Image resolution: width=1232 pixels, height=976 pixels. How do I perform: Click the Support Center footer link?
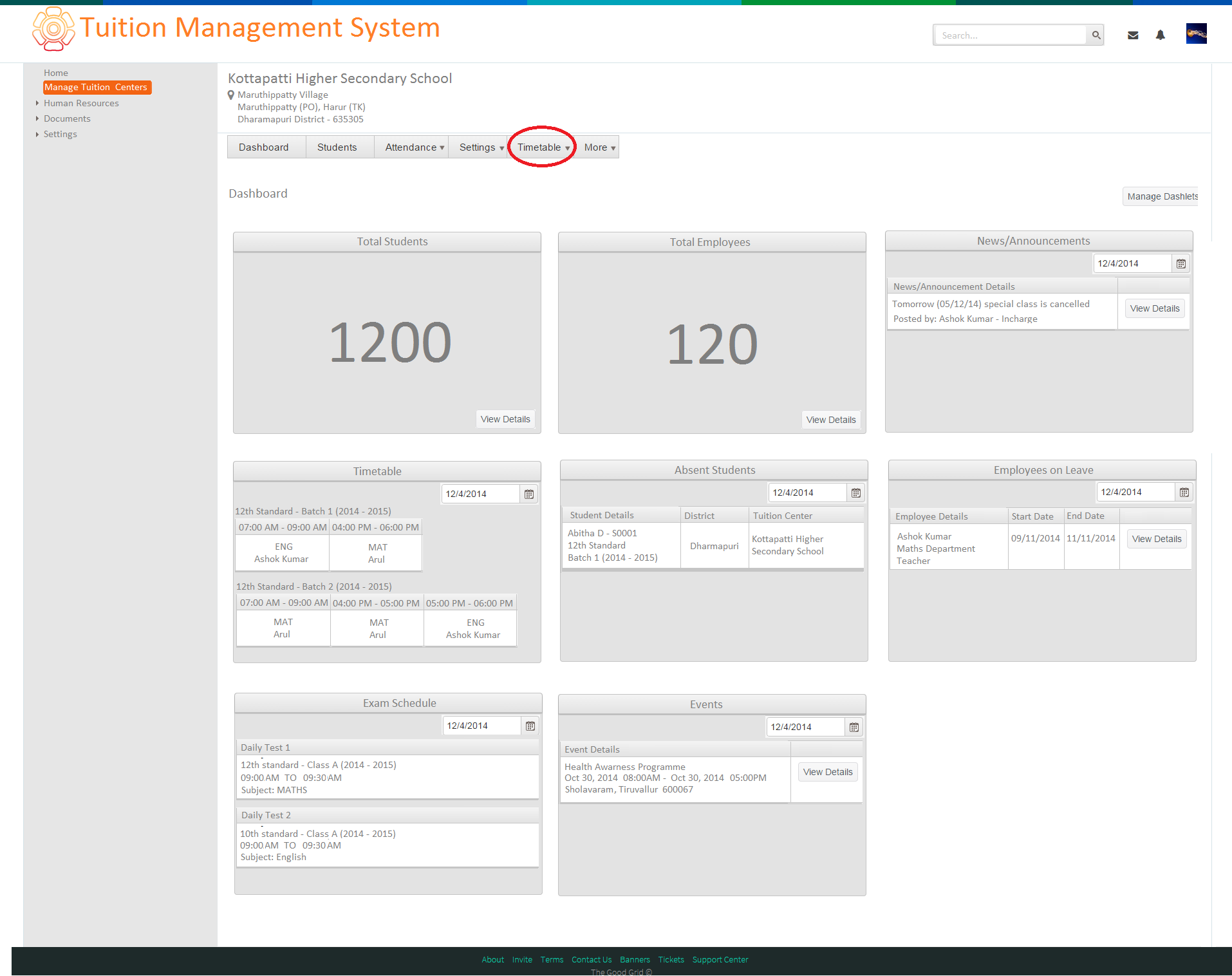[720, 960]
